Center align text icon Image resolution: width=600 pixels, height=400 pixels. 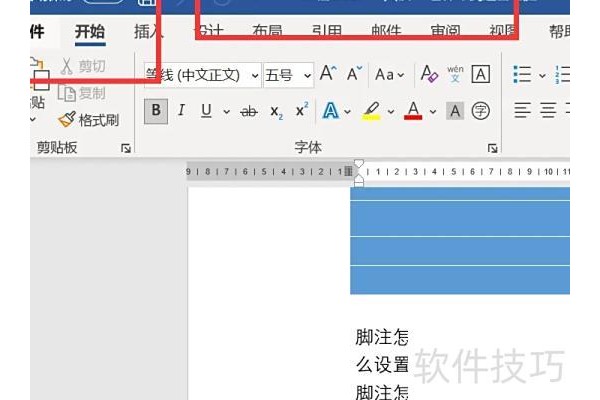548,111
